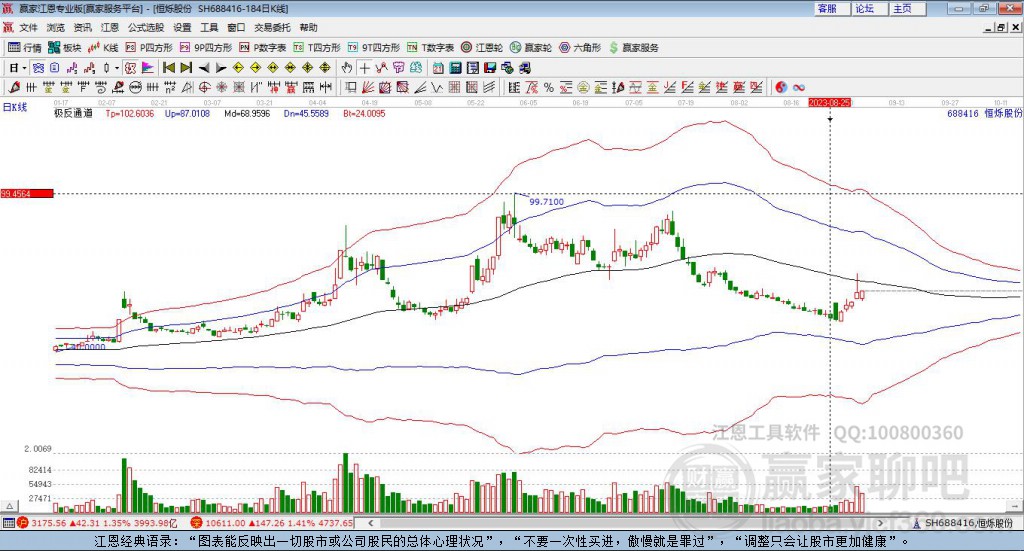Select the zigzag wave line tool
The image size is (1024, 551).
coord(436,87)
